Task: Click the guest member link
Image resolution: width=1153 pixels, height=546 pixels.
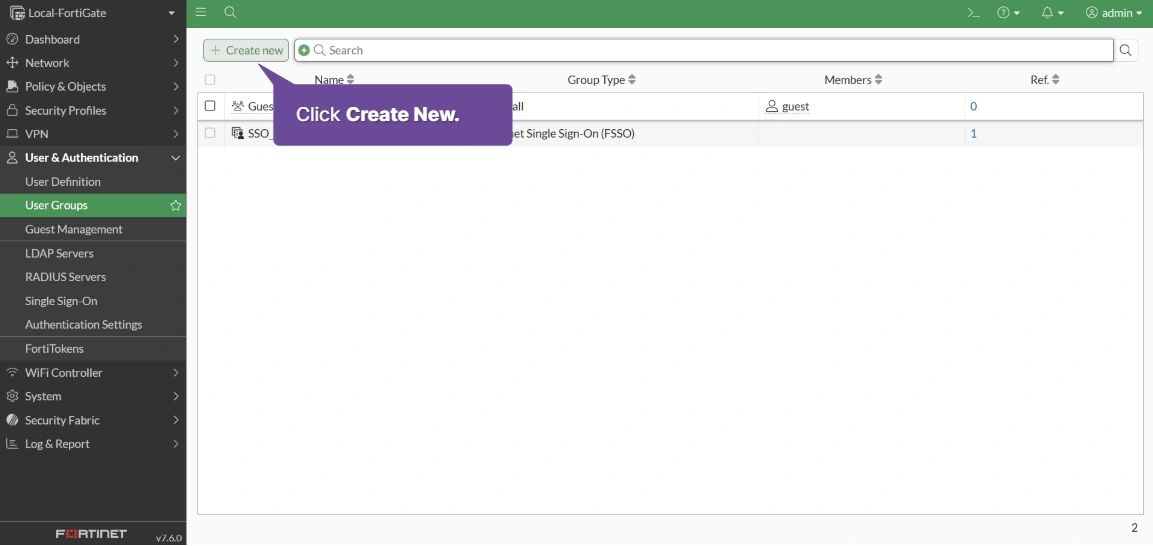Action: (x=795, y=107)
